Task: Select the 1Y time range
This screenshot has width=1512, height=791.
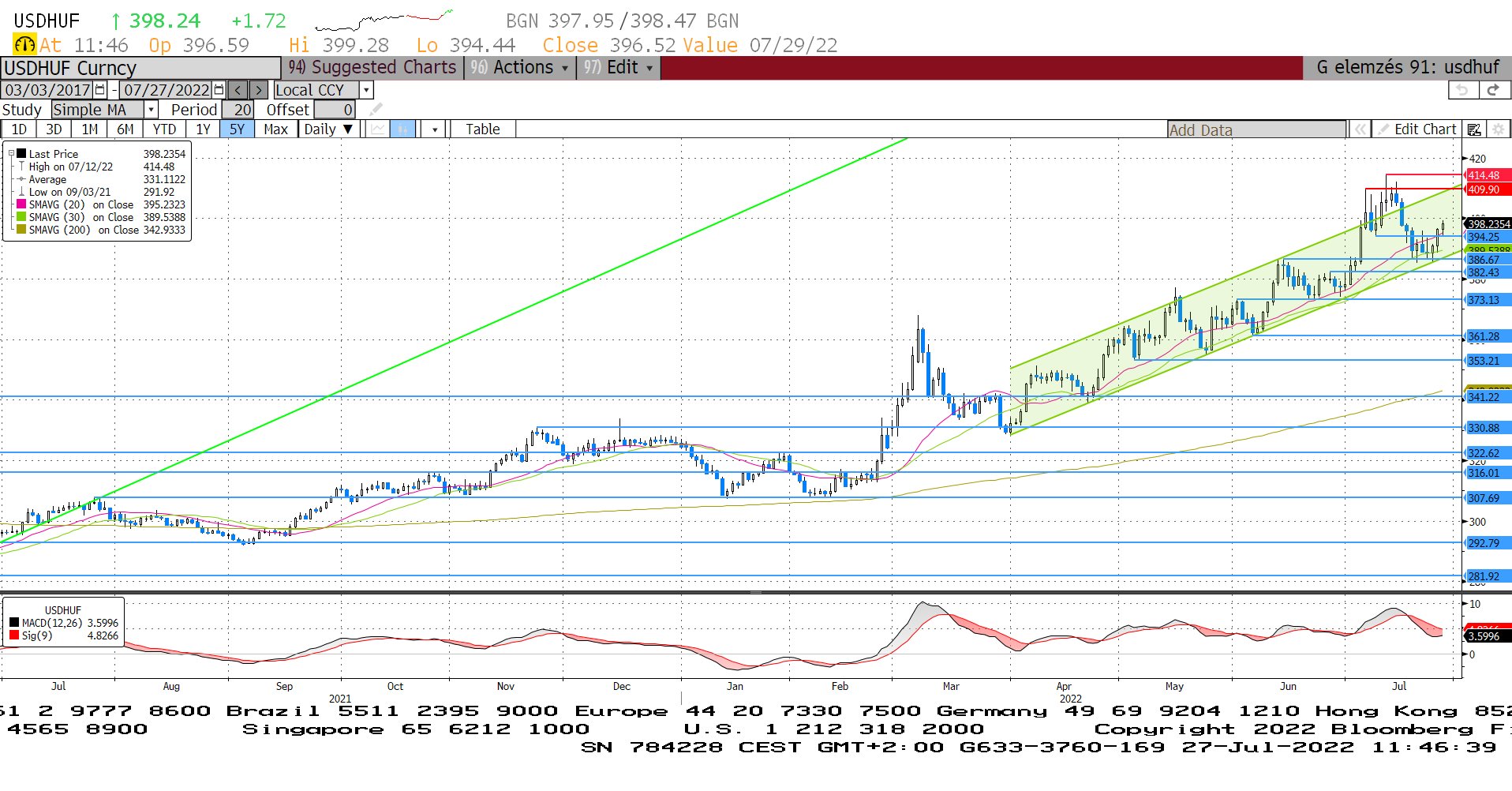Action: (x=203, y=129)
